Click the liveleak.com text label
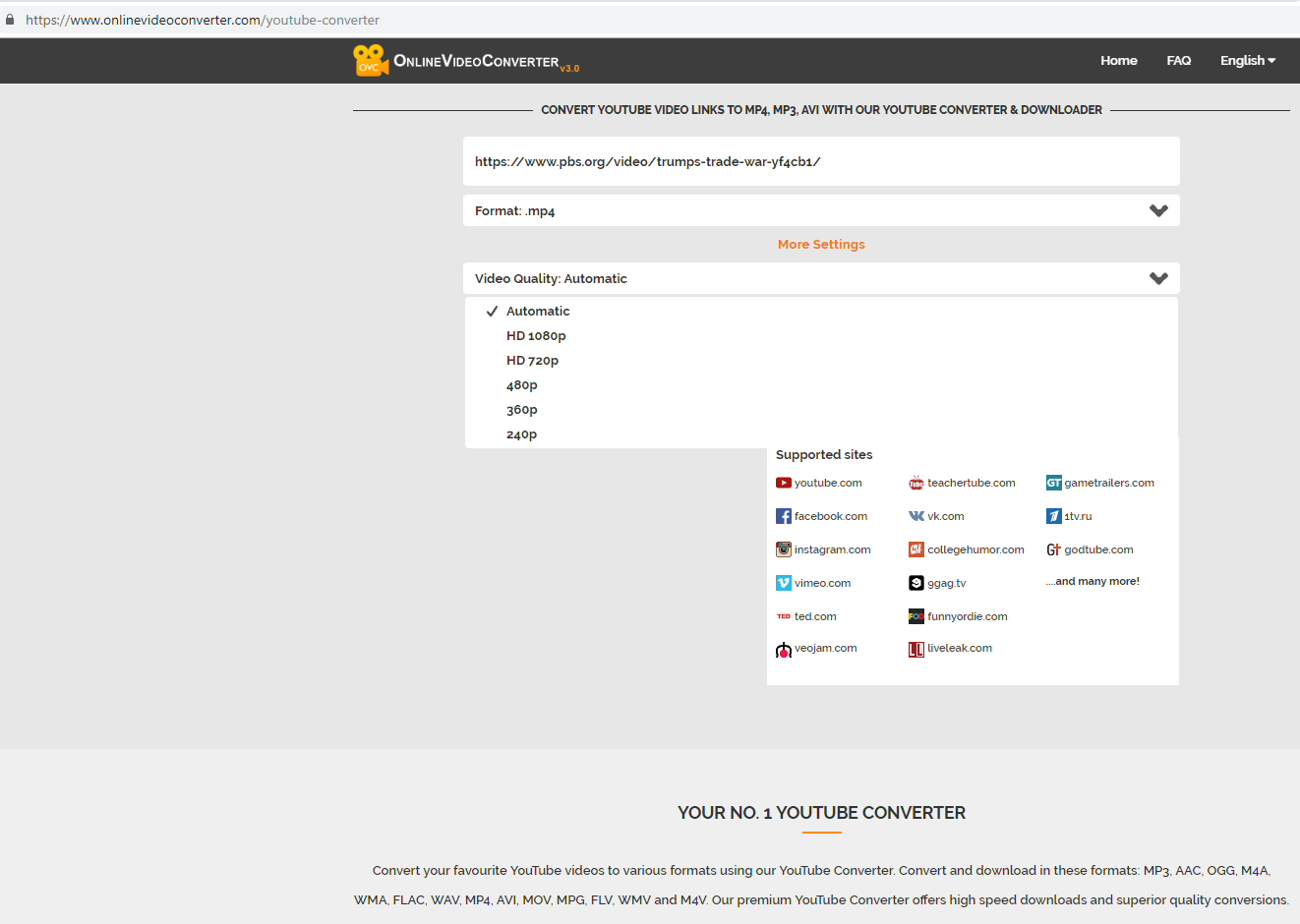The image size is (1300, 924). [960, 648]
